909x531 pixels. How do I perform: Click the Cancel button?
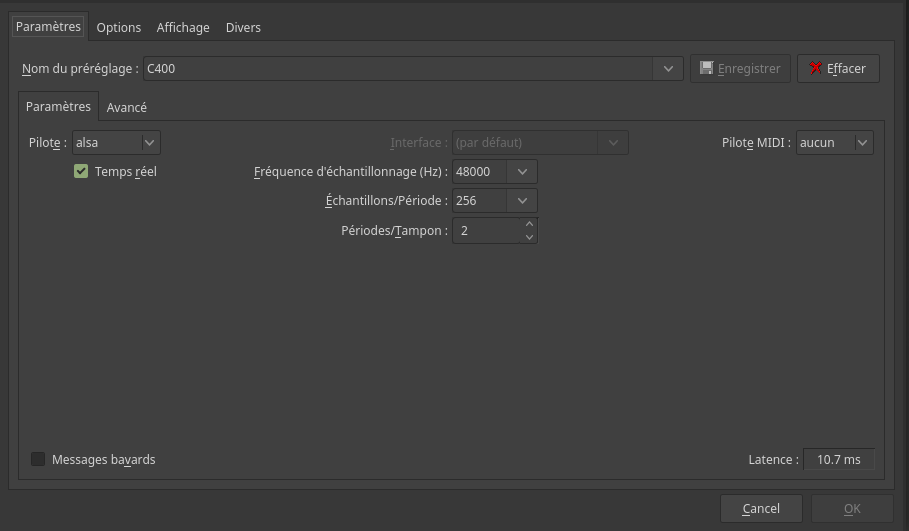[x=761, y=509]
